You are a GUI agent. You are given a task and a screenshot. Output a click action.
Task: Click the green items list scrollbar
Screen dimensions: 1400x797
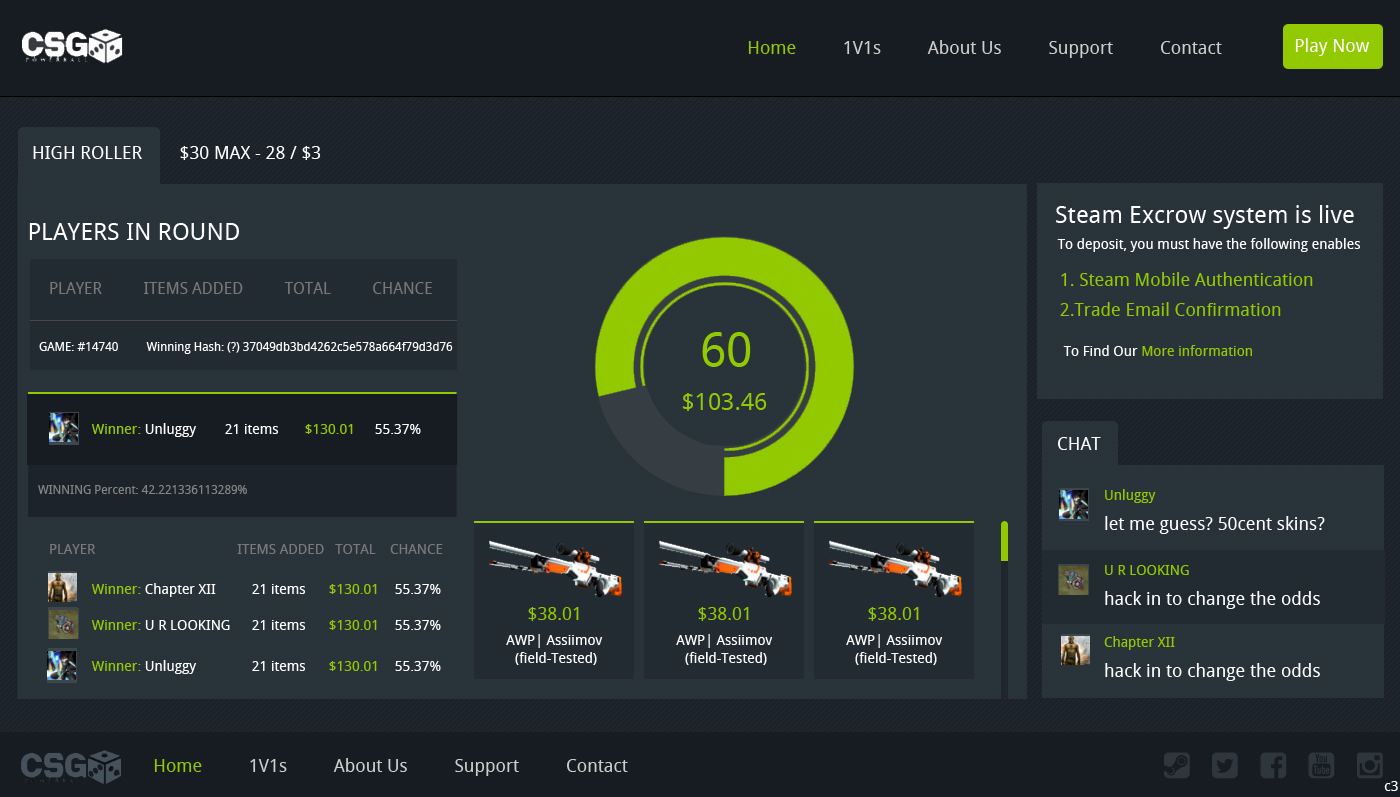pos(1004,541)
